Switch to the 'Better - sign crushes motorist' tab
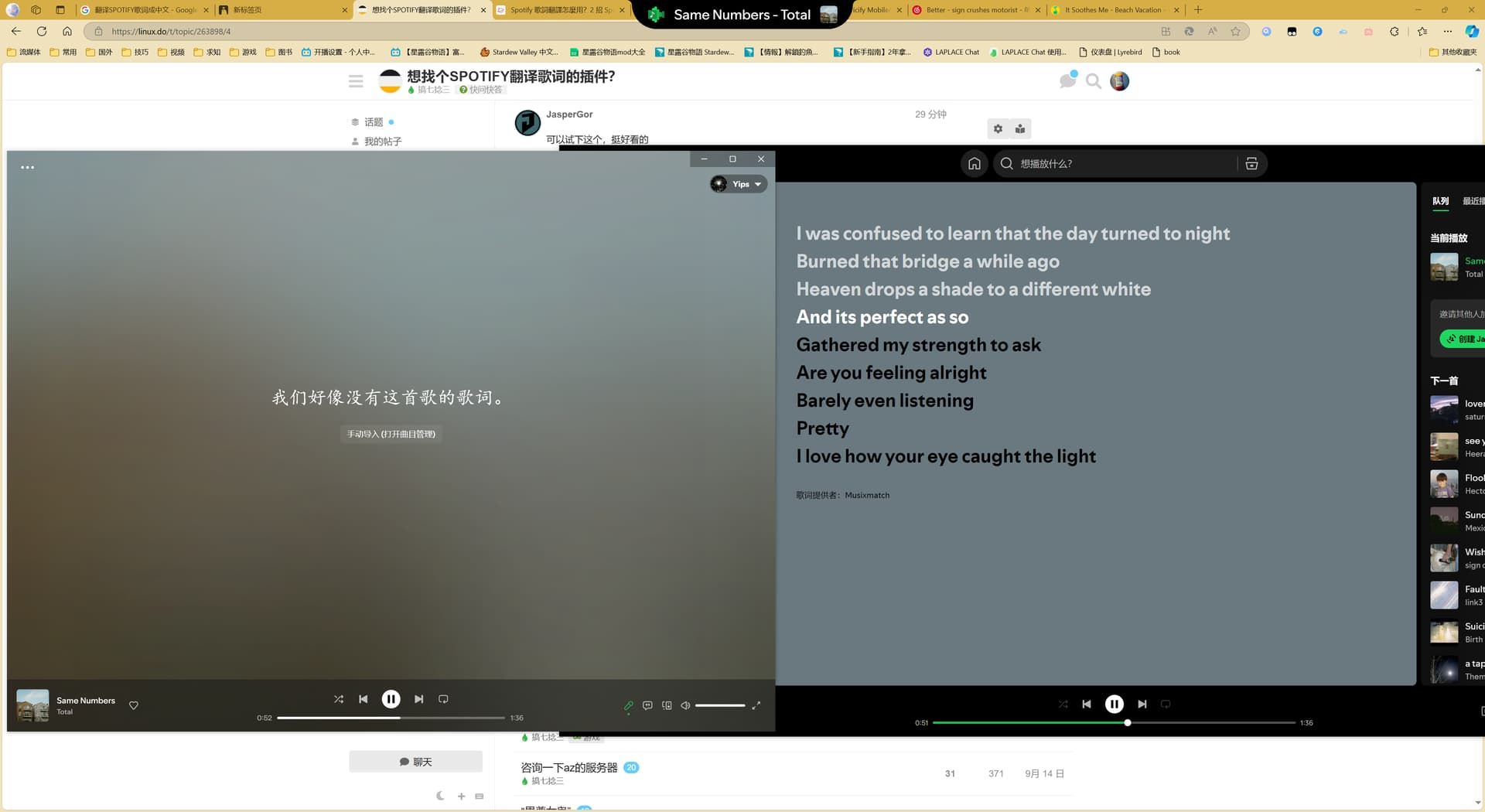 (x=976, y=10)
